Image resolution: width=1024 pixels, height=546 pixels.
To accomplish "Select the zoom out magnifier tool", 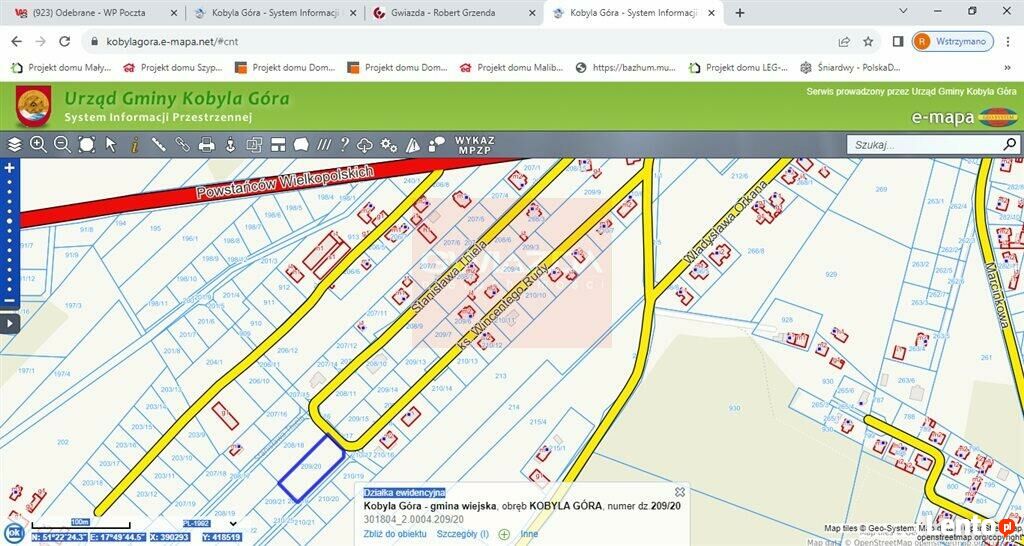I will [x=62, y=144].
